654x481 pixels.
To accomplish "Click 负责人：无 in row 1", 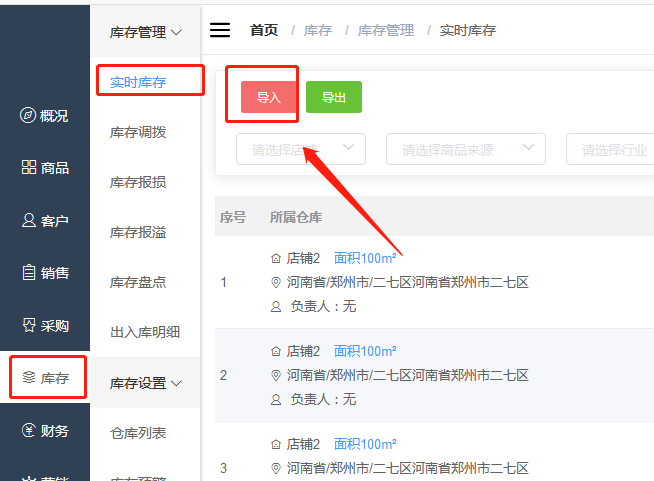I will click(x=323, y=307).
